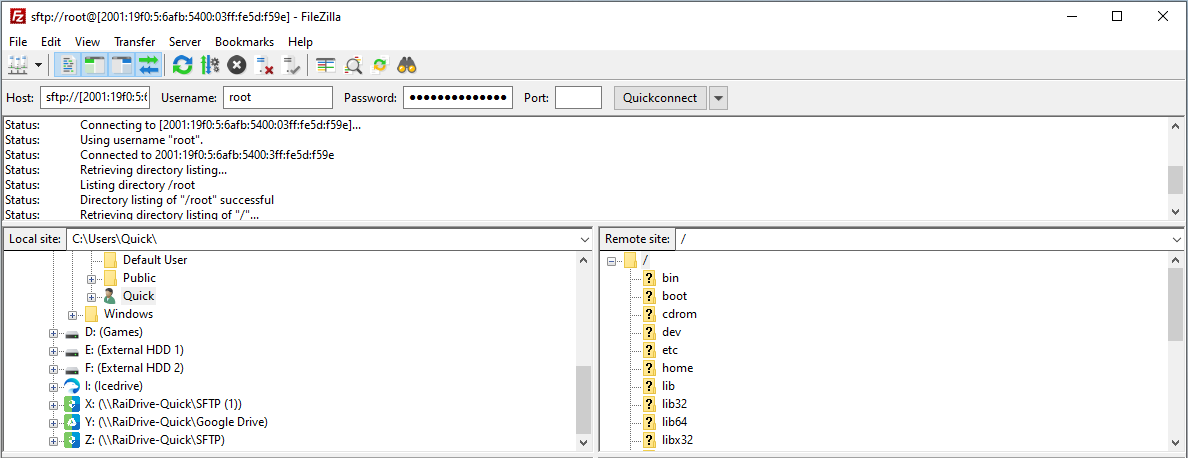Screen dimensions: 1188x458
Task: Select the dev folder in remote tree
Action: tap(671, 332)
